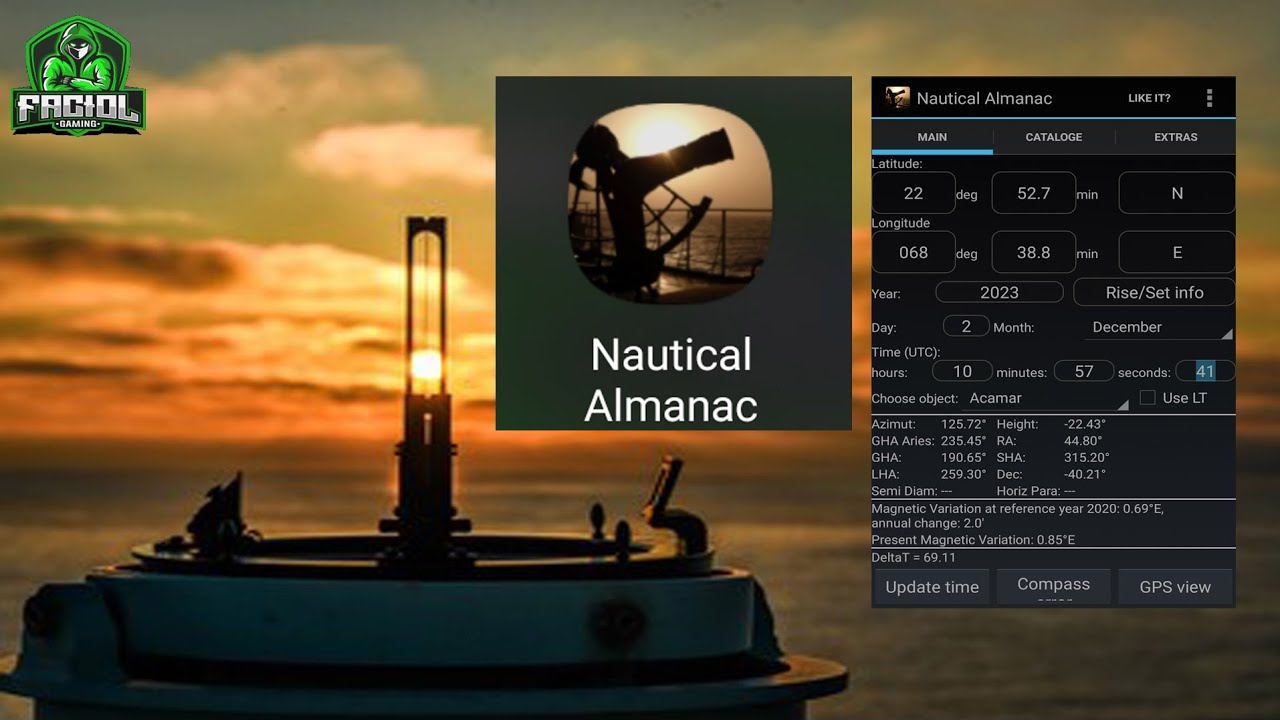Select the longitude minutes field showing 38.8
This screenshot has height=720, width=1280.
(1033, 252)
